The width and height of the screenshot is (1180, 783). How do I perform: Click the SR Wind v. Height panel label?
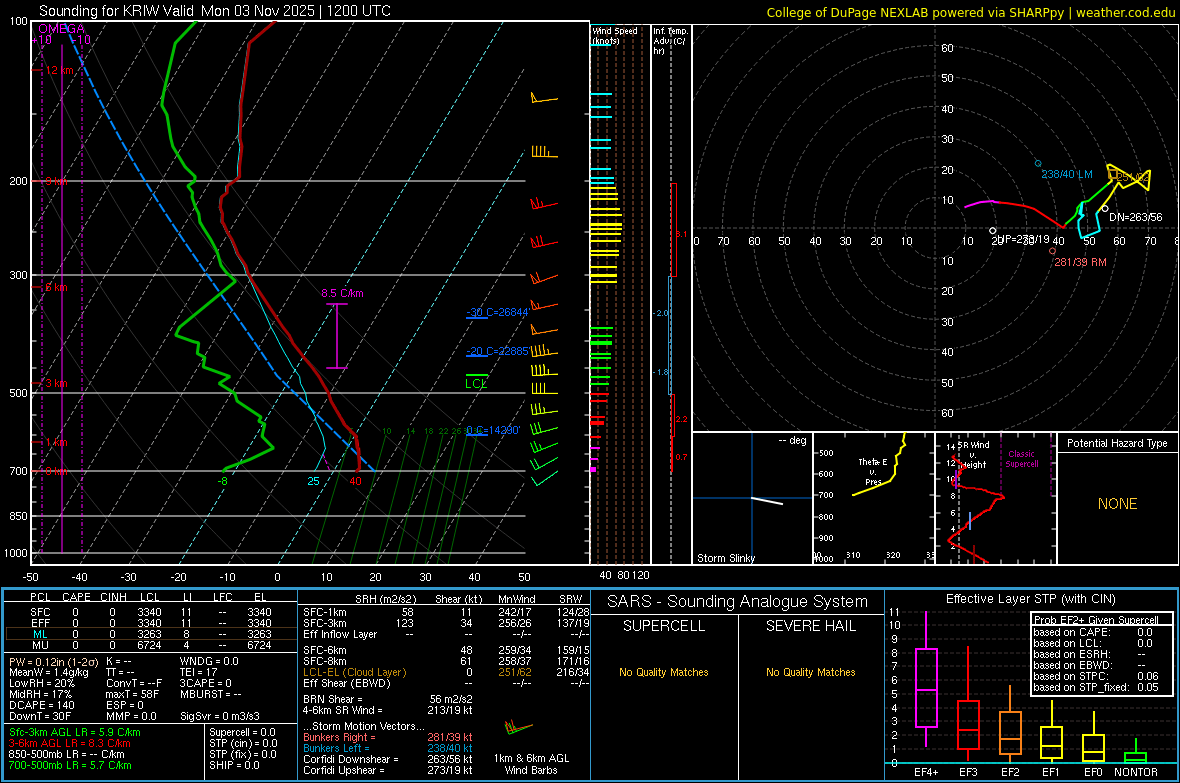(973, 455)
